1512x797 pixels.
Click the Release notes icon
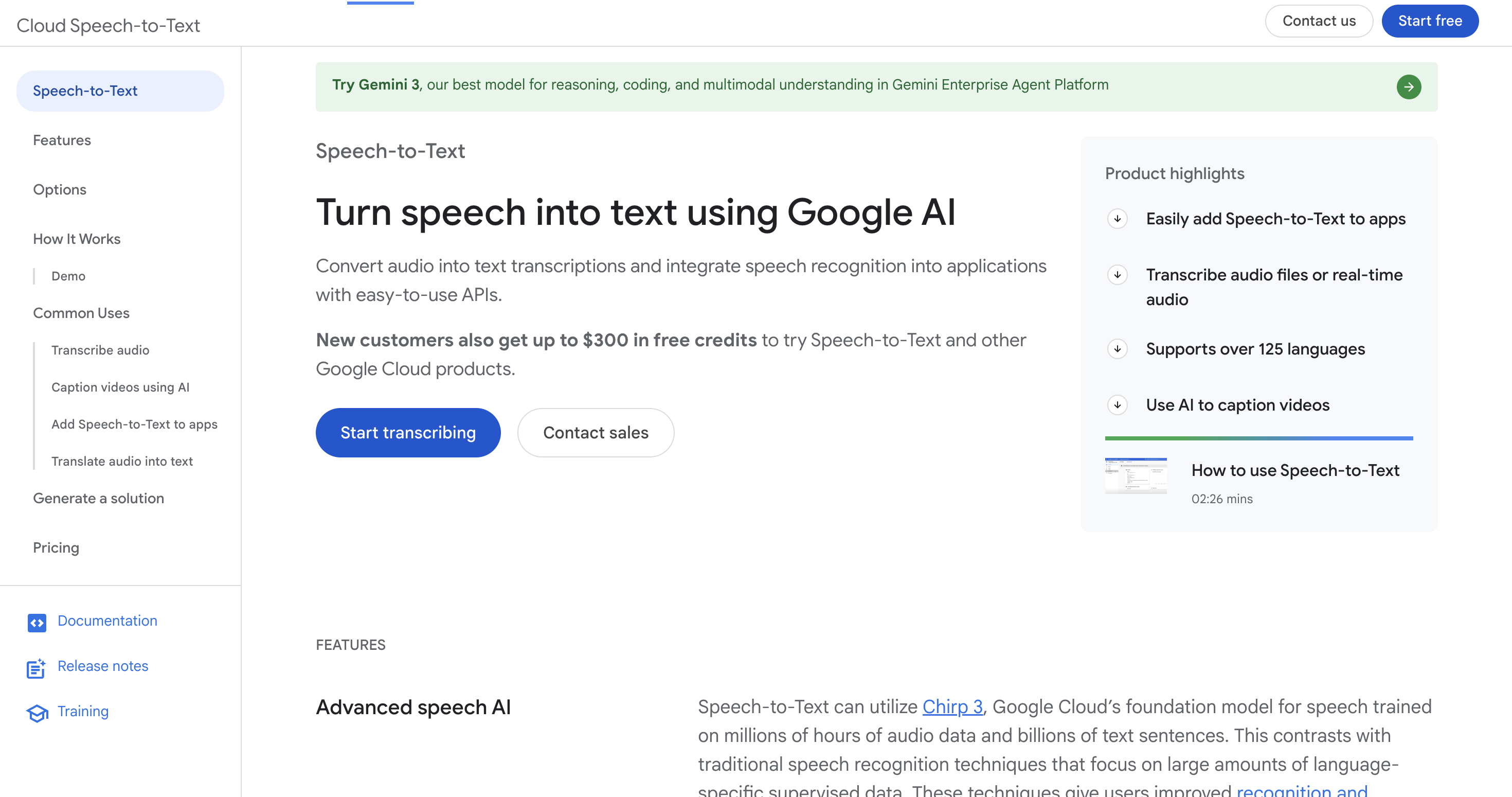(36, 668)
